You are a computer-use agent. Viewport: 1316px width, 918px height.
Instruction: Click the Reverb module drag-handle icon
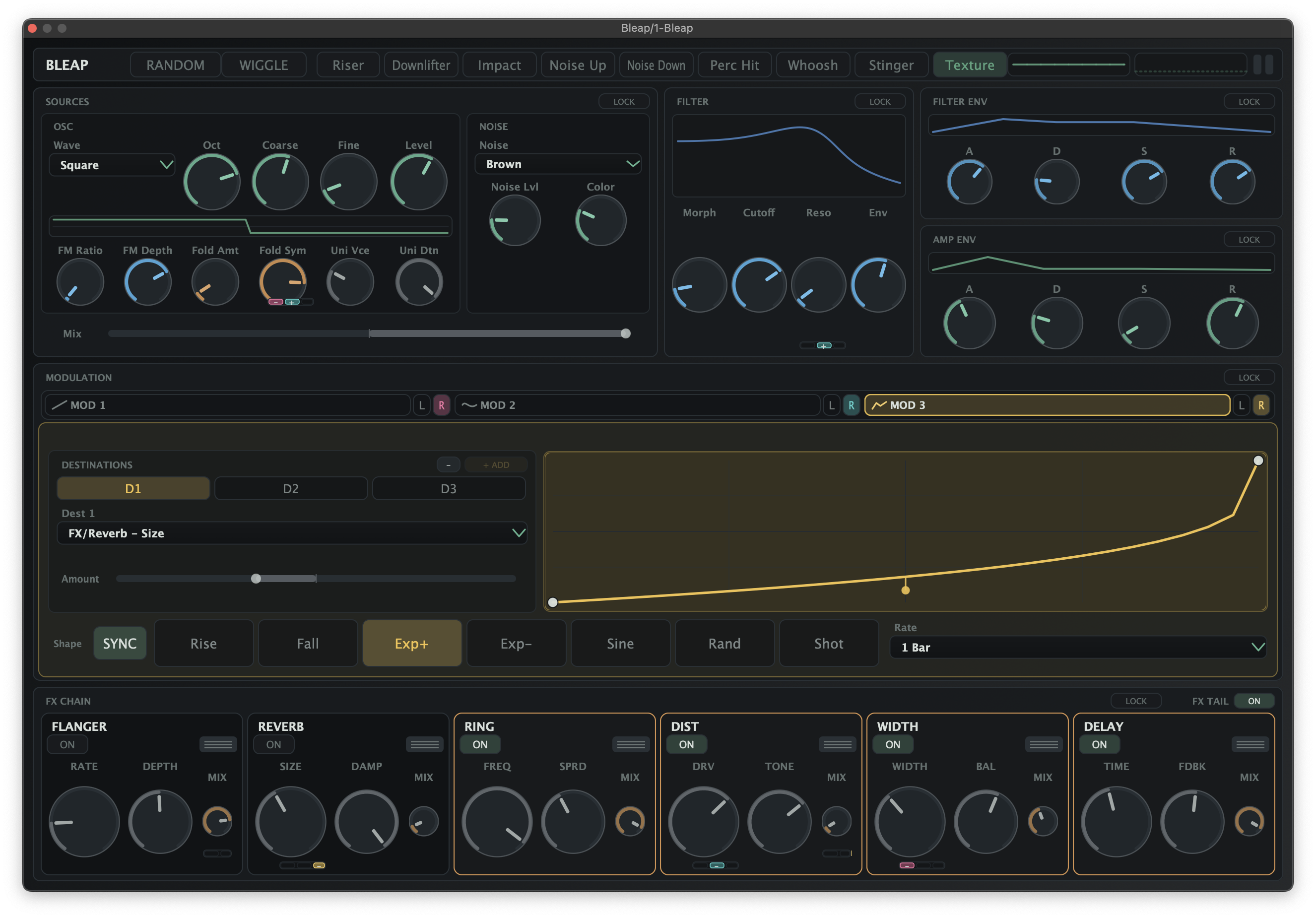[x=424, y=744]
